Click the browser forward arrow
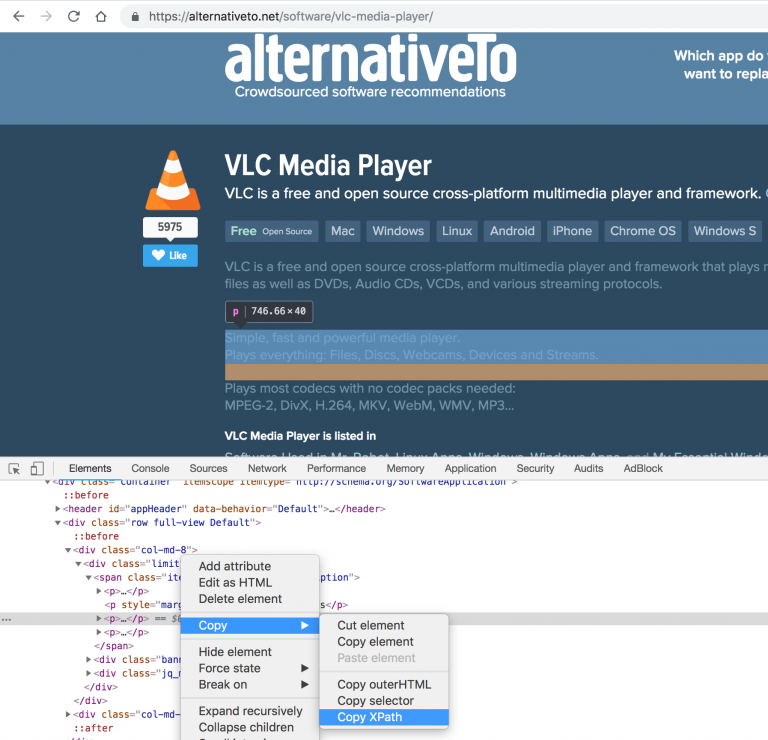 click(x=46, y=17)
